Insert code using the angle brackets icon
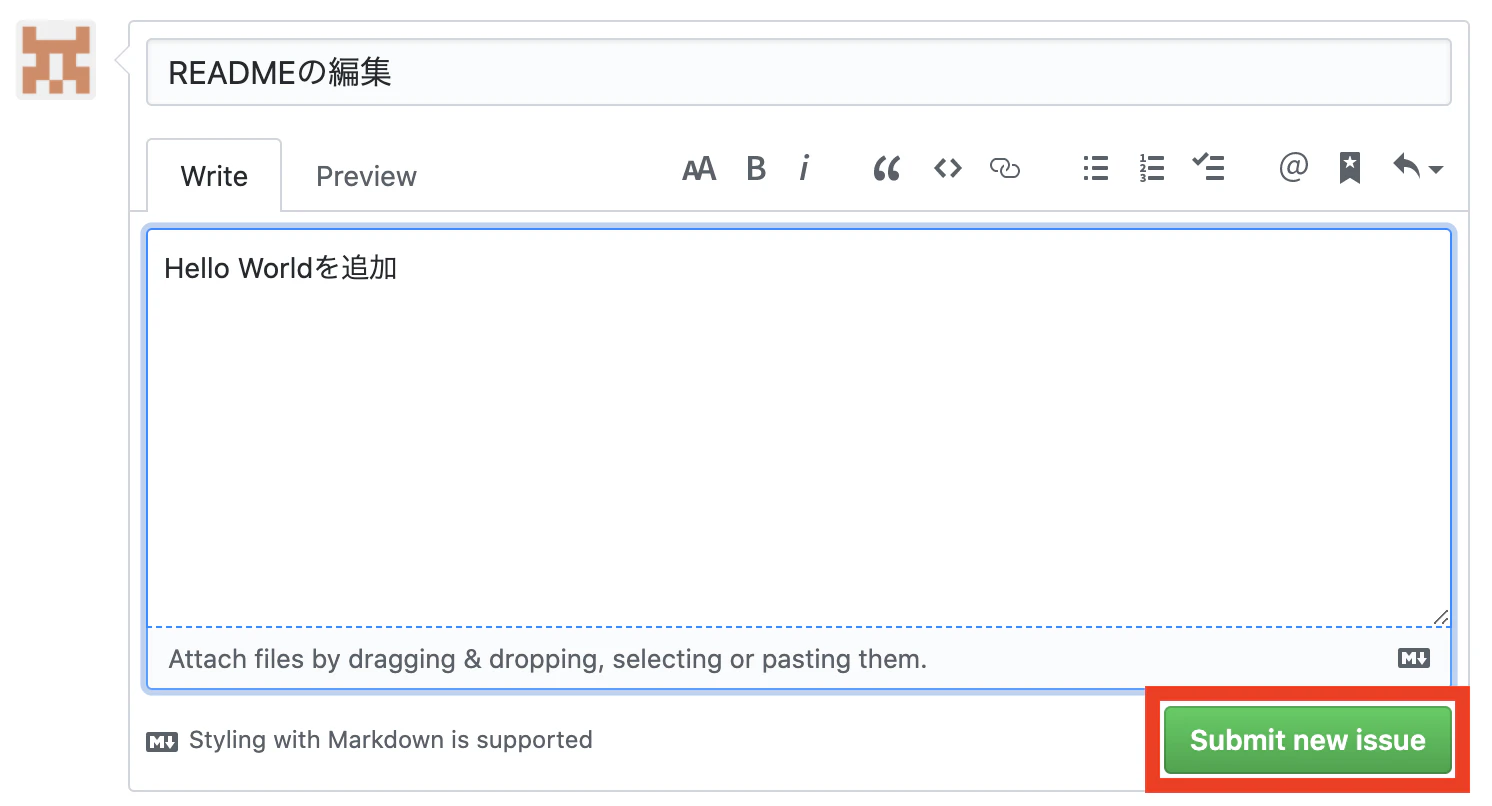Viewport: 1492px width, 806px height. 947,169
